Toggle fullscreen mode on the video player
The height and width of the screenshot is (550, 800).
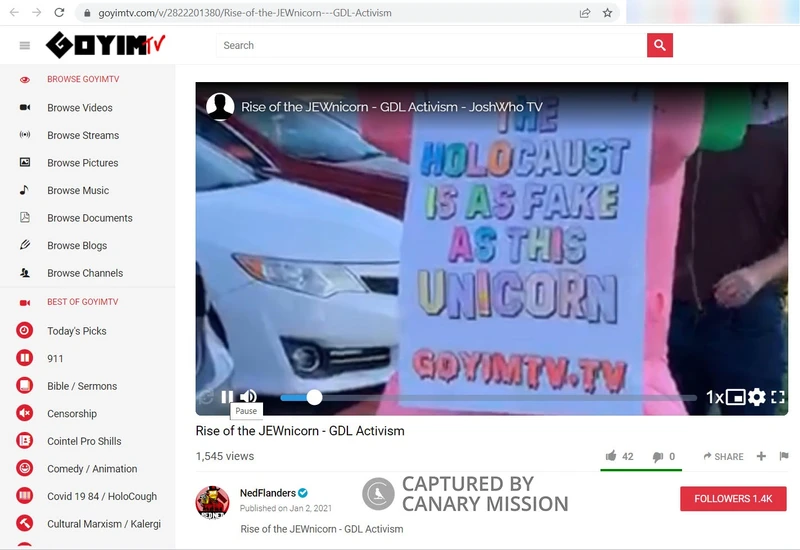(x=778, y=397)
